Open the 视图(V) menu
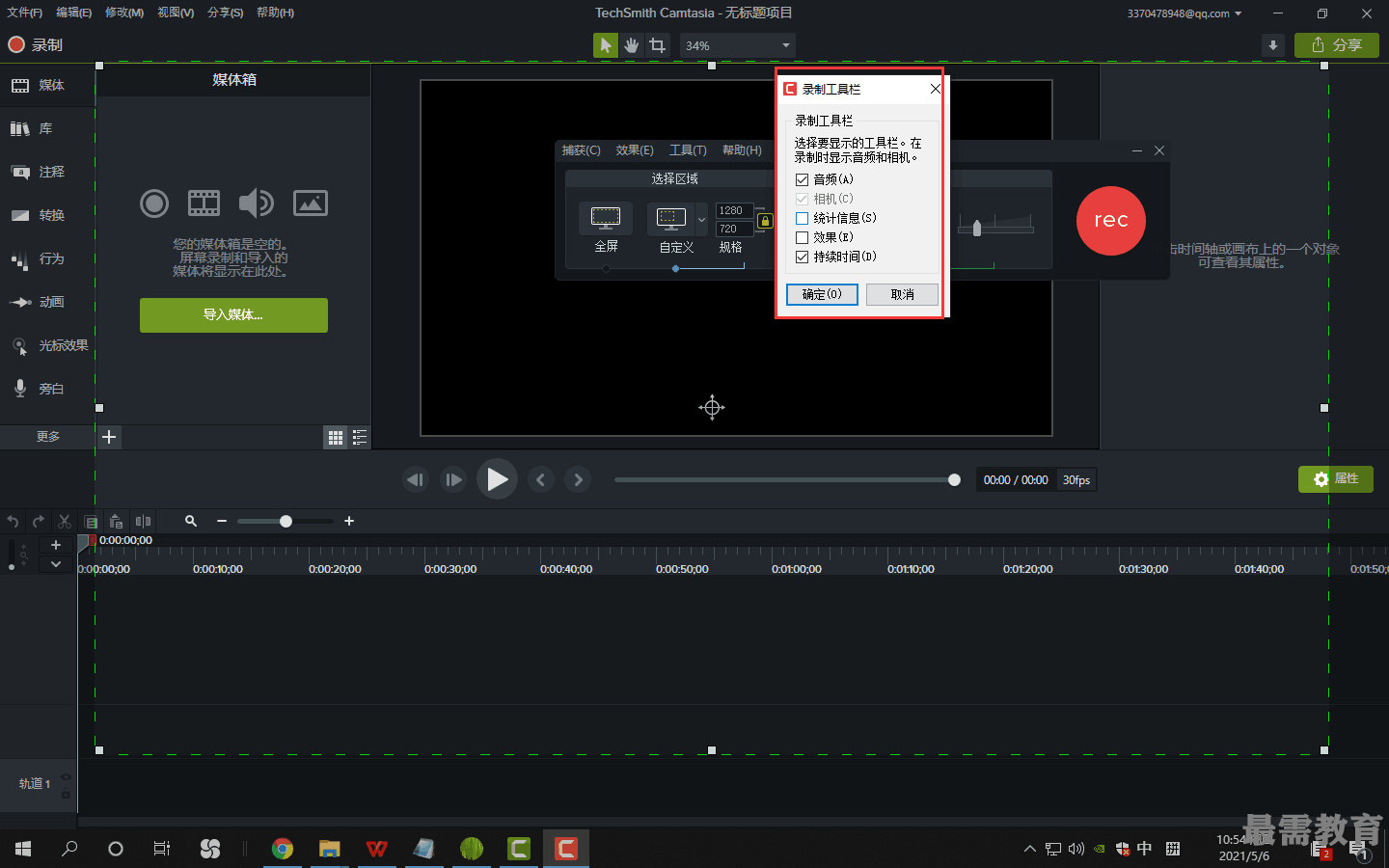The image size is (1389, 868). 176,13
